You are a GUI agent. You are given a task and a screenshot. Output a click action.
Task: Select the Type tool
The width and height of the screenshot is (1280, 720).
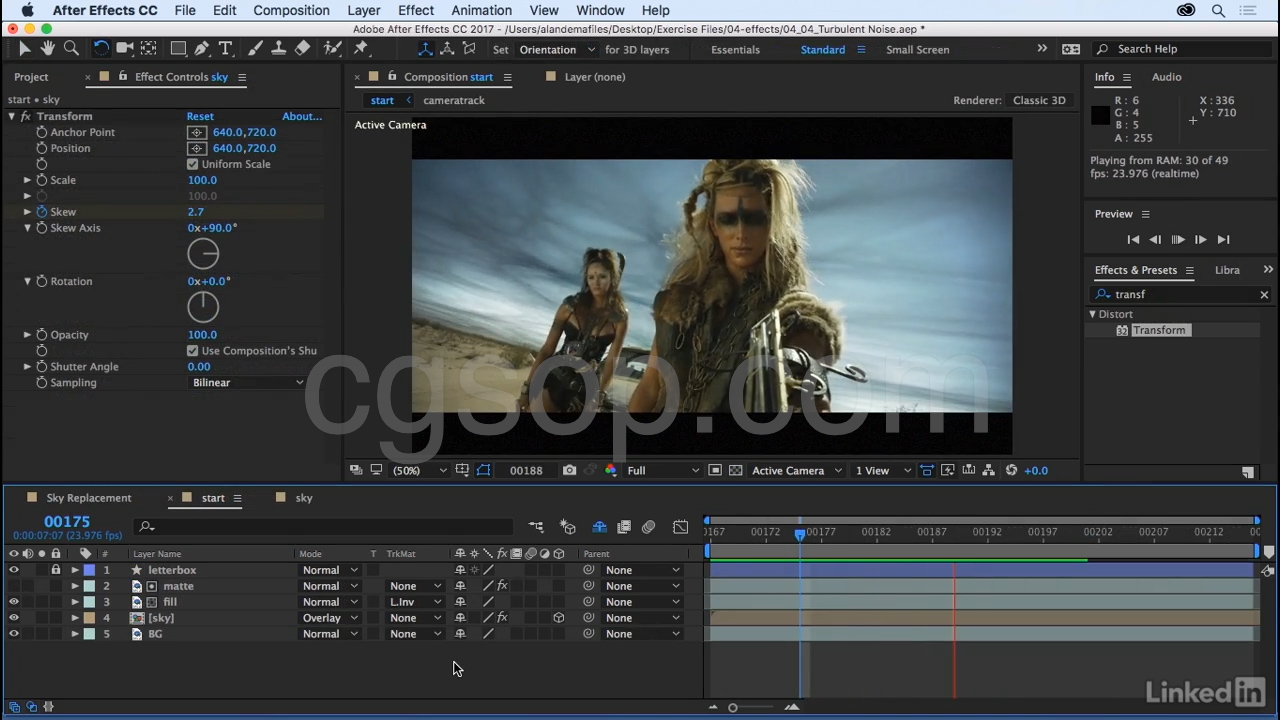click(226, 48)
